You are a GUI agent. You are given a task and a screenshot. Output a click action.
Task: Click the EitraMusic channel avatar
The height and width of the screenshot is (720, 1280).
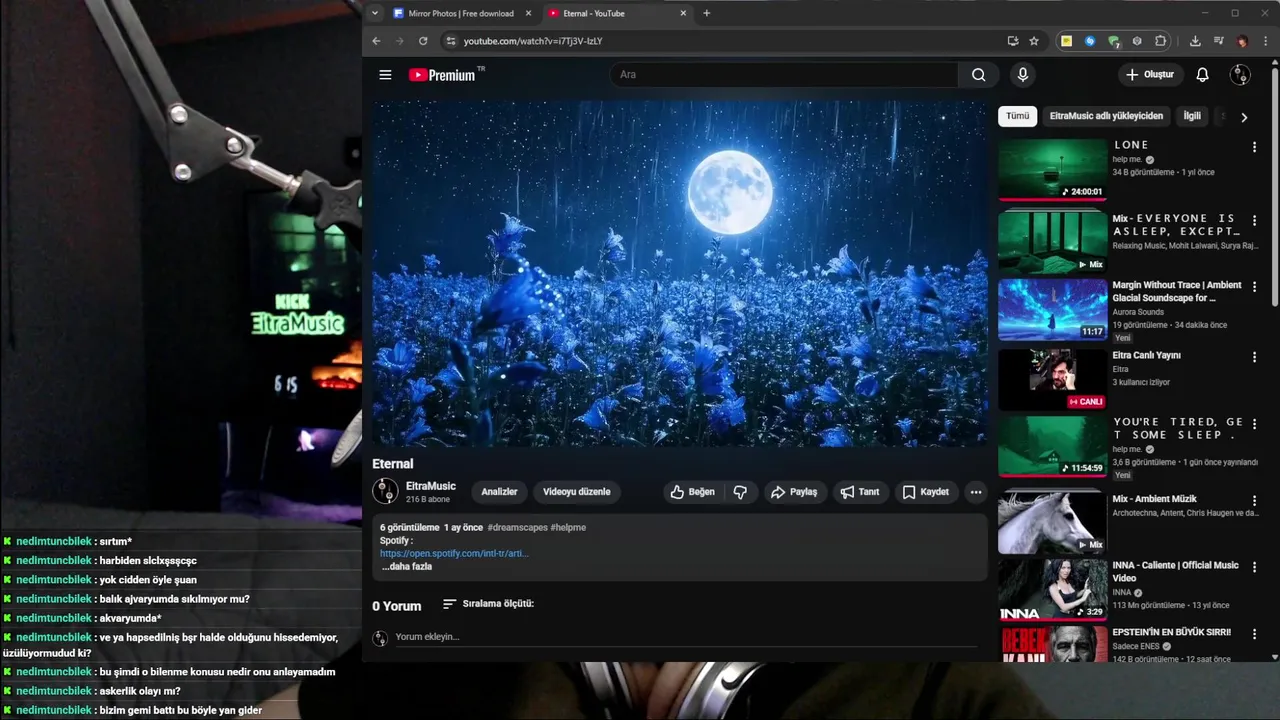(385, 491)
